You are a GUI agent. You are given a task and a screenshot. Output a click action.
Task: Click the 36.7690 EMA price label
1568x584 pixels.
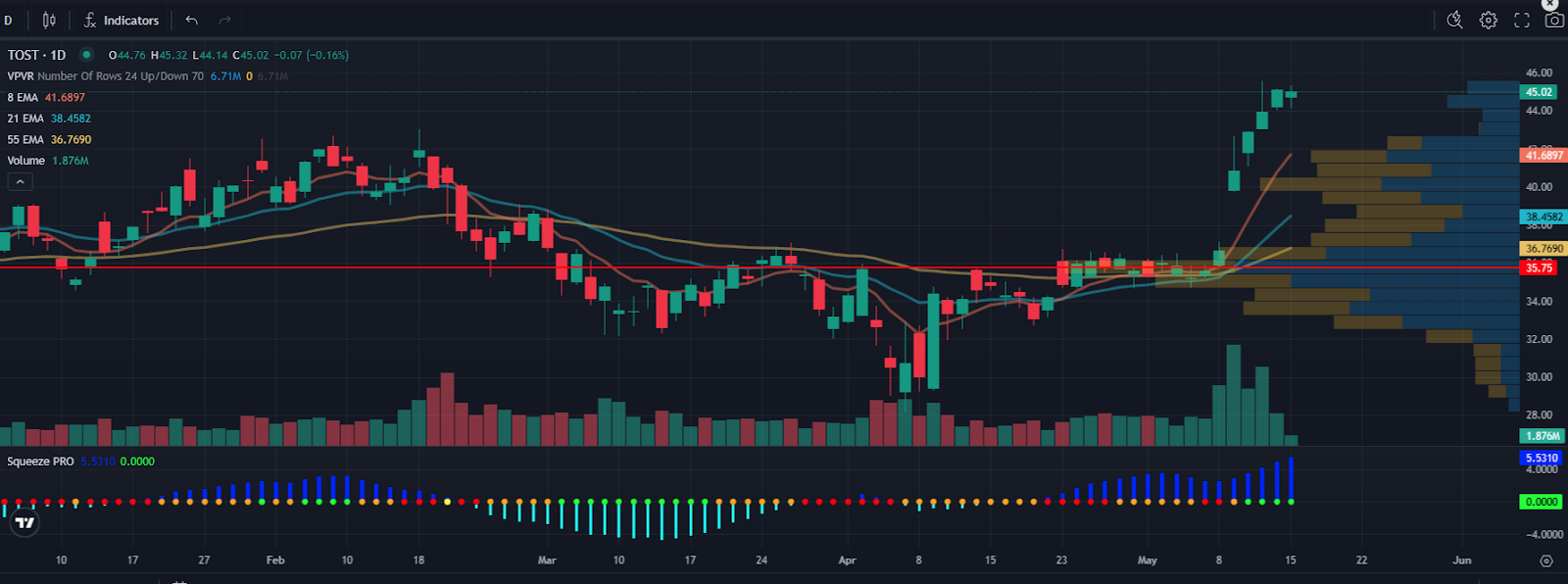pos(1543,249)
